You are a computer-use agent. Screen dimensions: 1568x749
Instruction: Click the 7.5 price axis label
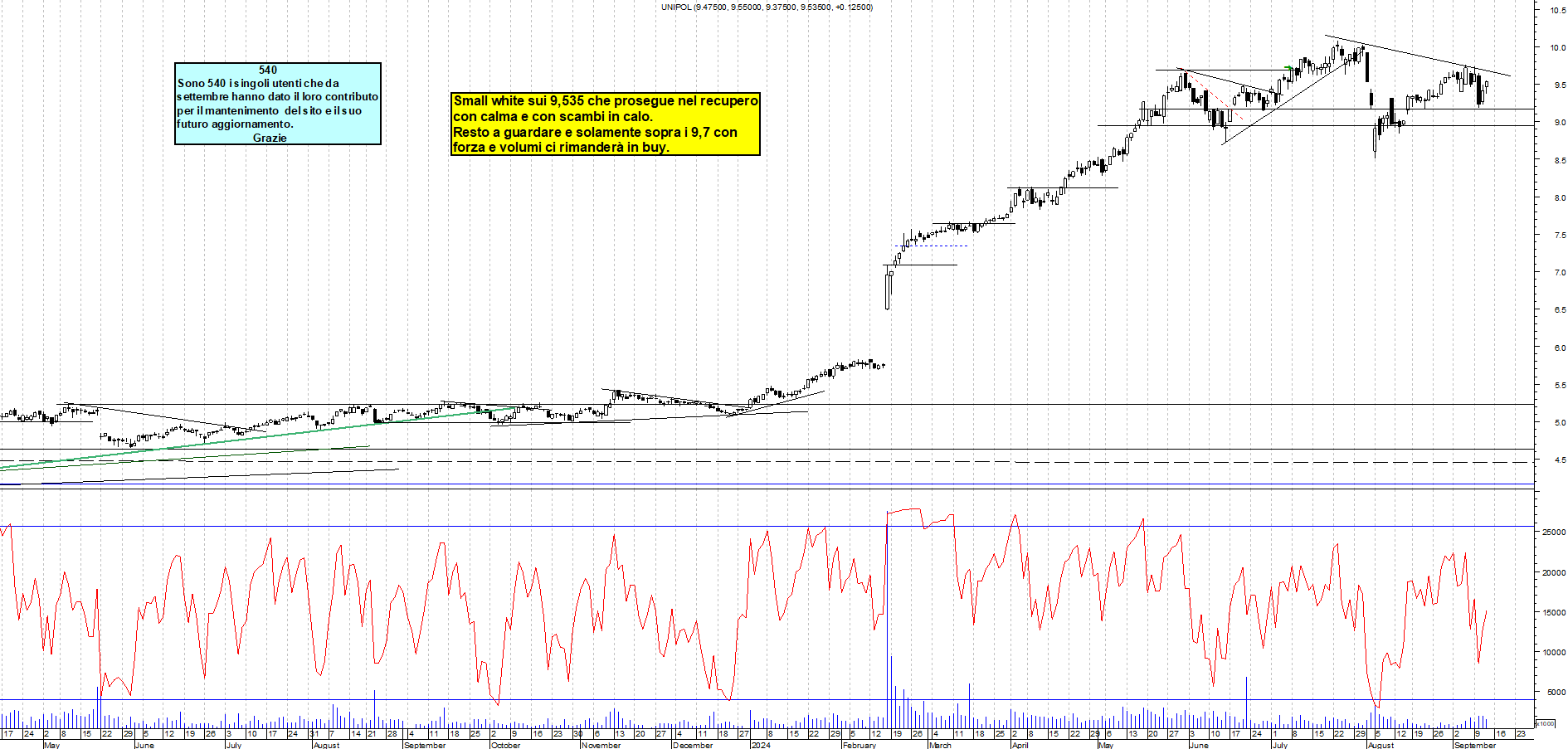point(1560,235)
